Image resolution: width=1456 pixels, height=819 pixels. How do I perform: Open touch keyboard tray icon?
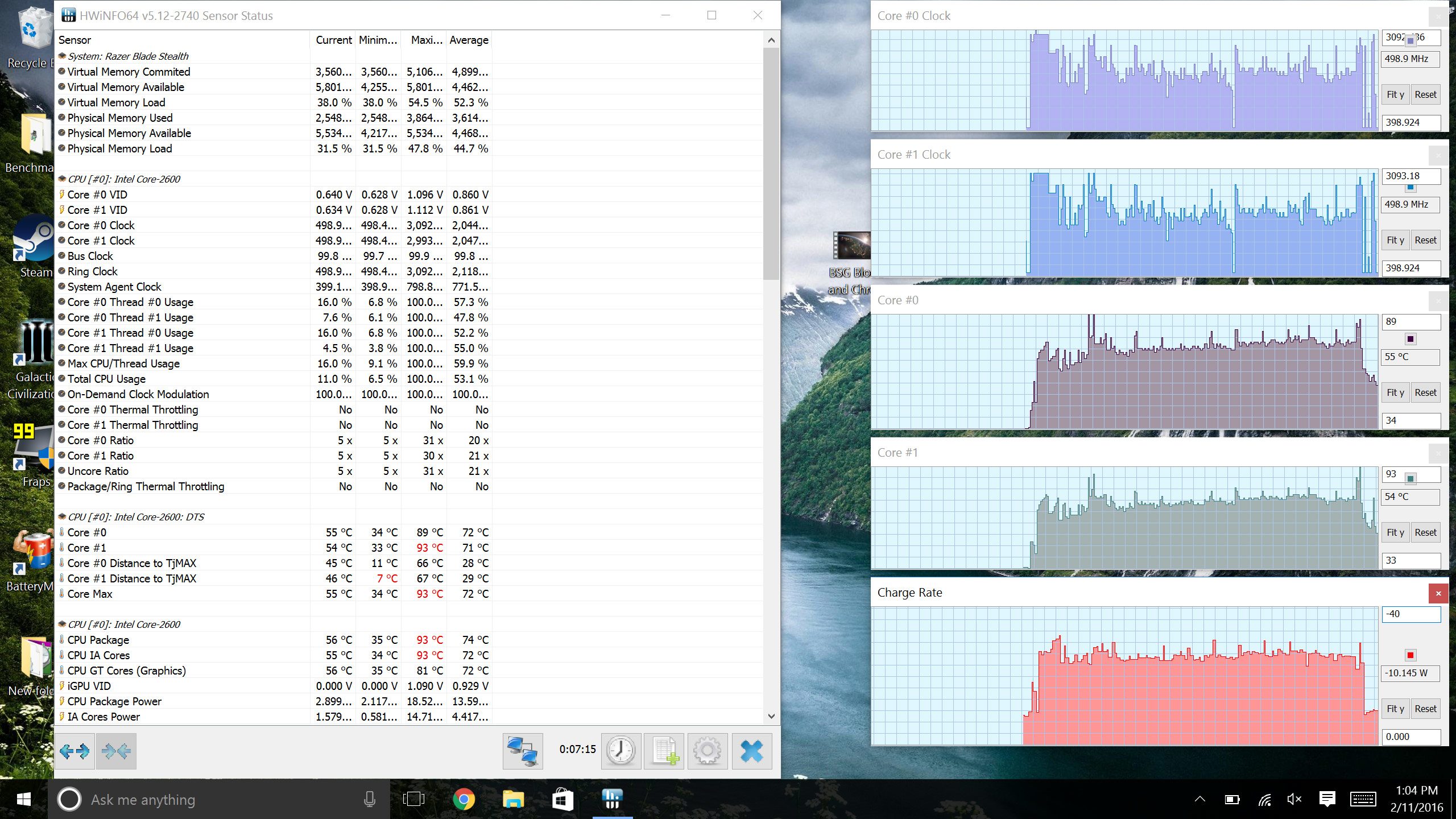(1363, 800)
